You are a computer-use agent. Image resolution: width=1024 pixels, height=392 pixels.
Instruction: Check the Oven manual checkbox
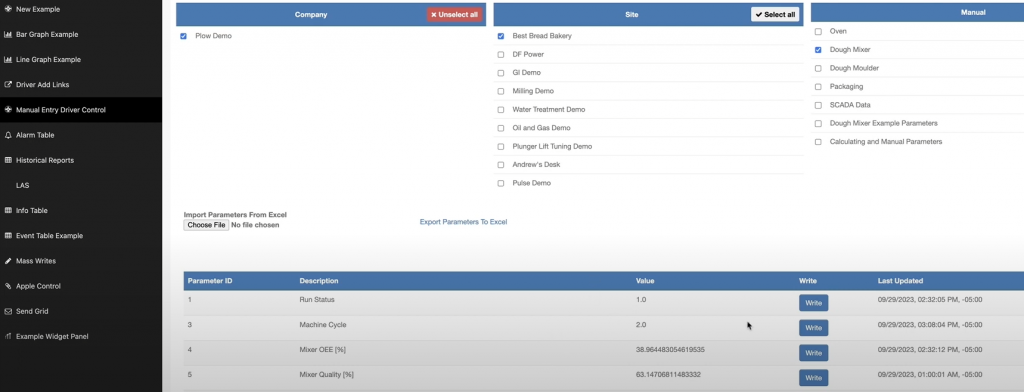[x=818, y=31]
